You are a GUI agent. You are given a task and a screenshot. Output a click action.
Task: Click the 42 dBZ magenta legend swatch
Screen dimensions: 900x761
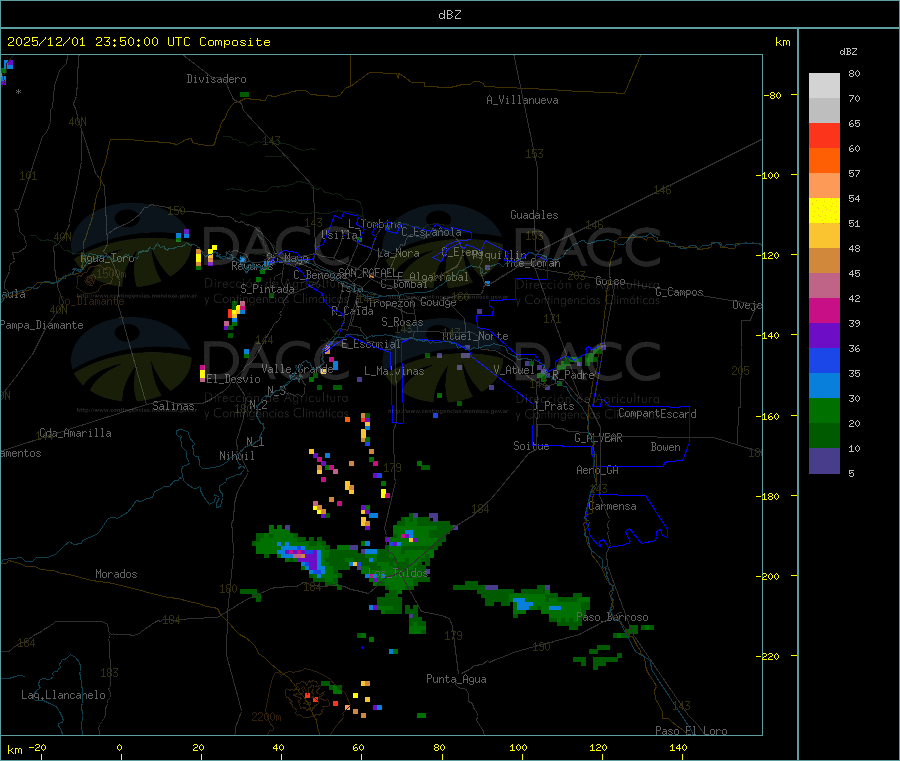tap(824, 310)
